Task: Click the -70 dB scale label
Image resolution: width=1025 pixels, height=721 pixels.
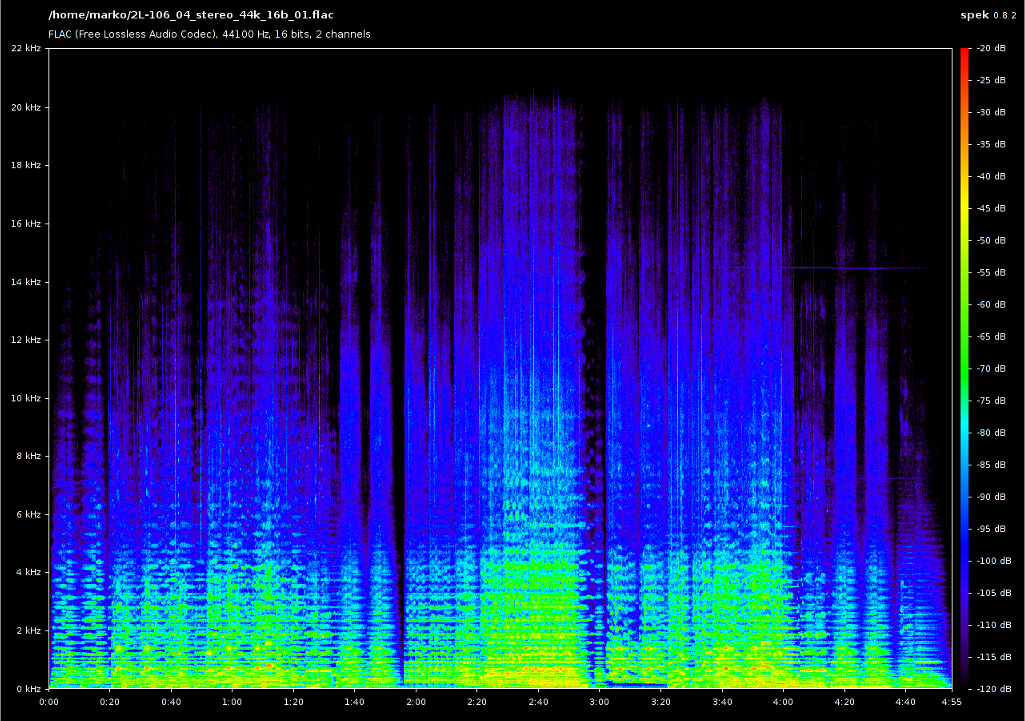Action: click(x=990, y=369)
